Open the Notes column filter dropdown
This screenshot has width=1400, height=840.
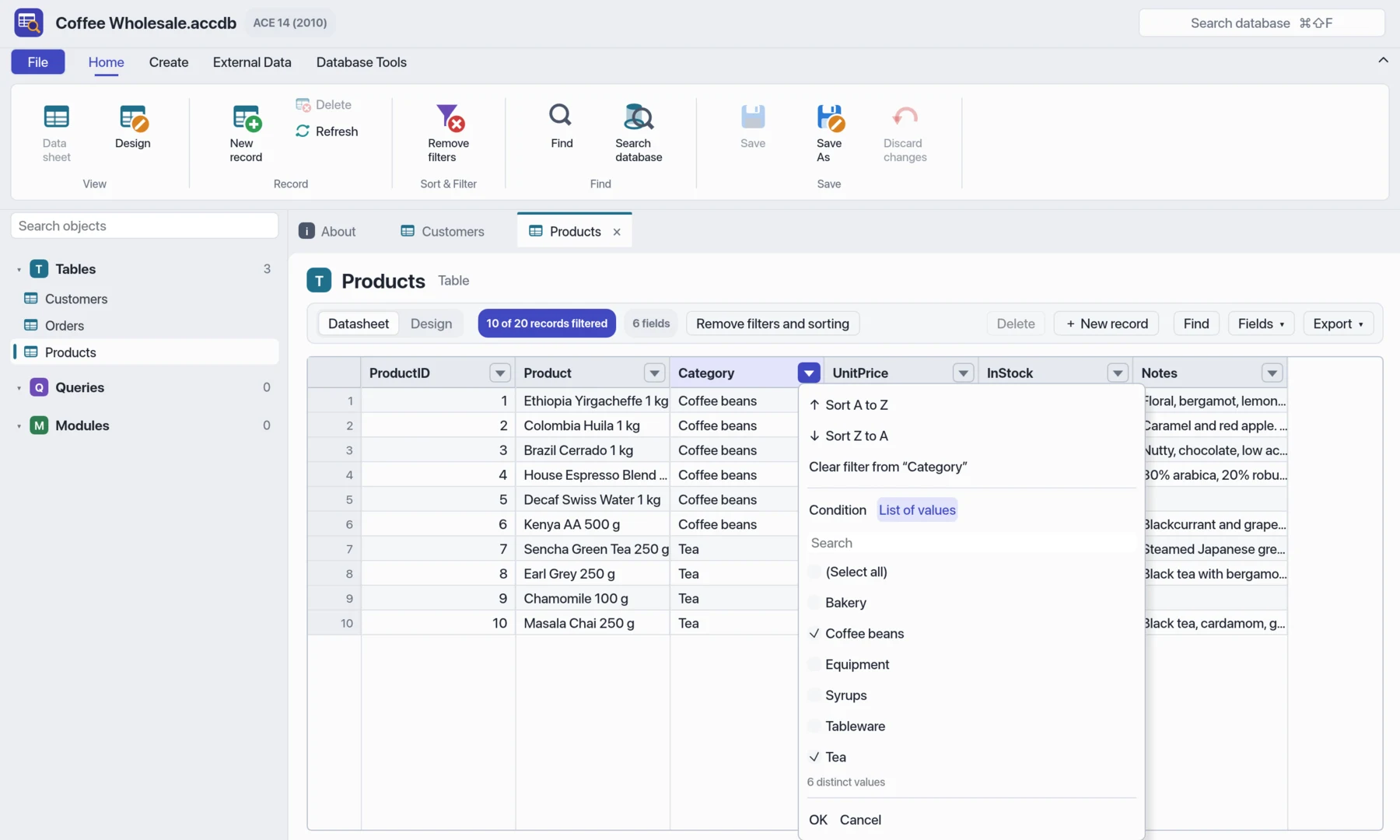(x=1272, y=373)
